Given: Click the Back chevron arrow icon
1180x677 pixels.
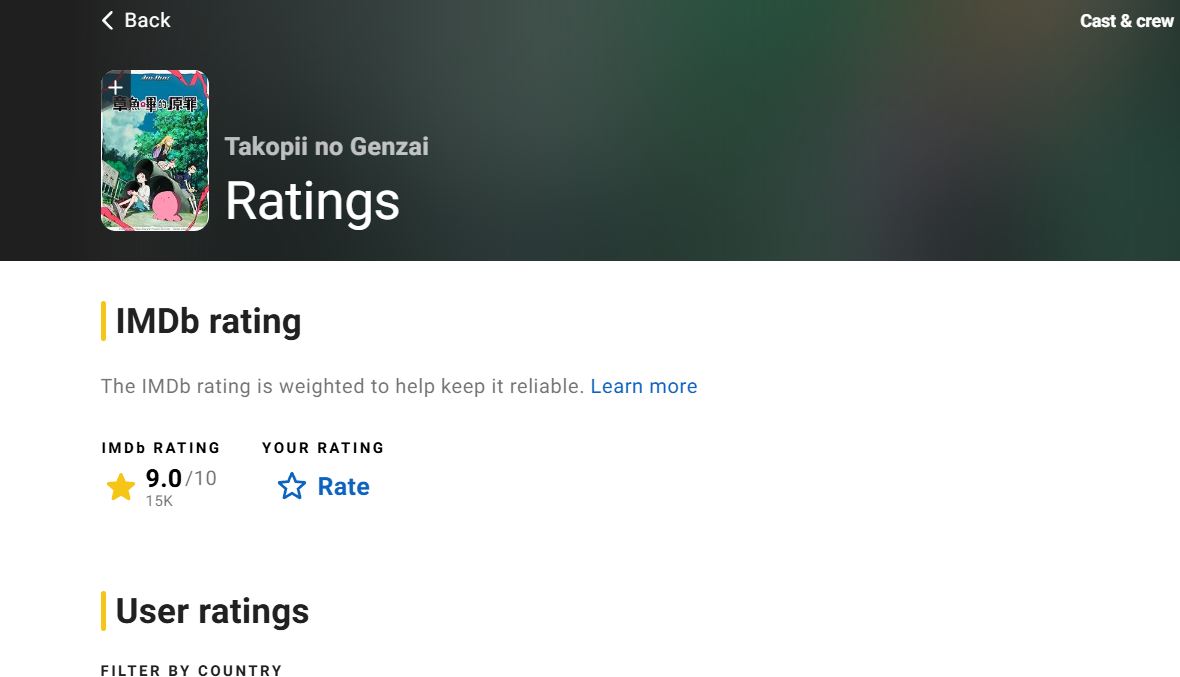Looking at the screenshot, I should pyautogui.click(x=108, y=20).
